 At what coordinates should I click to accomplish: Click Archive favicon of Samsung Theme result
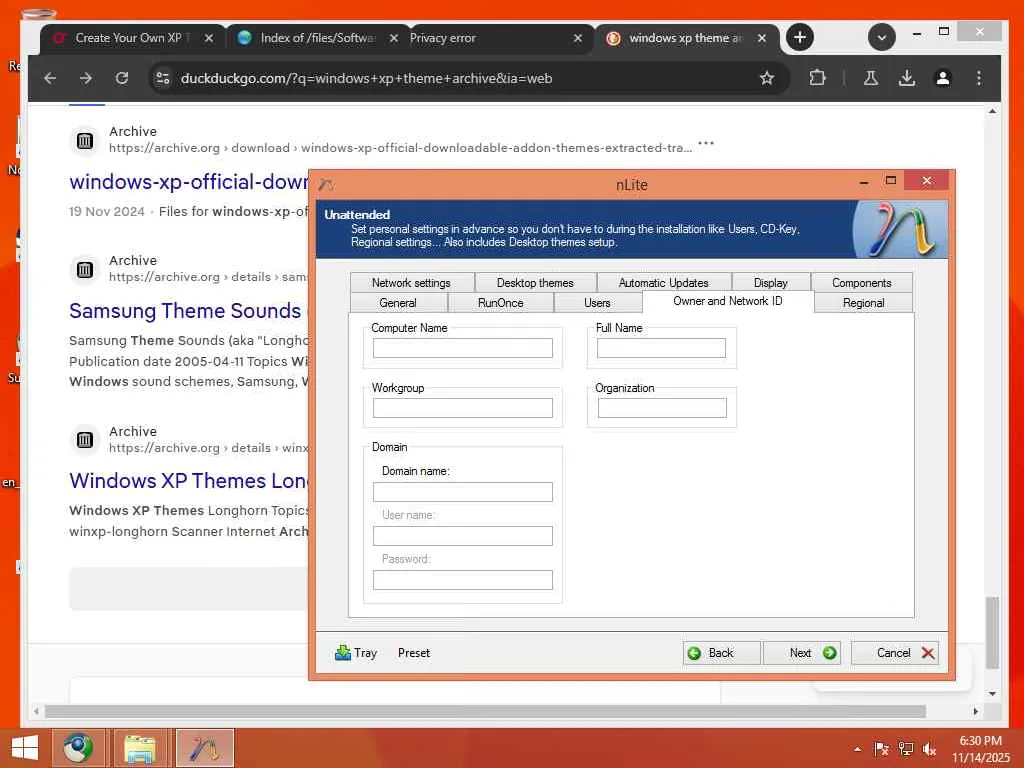pos(85,269)
